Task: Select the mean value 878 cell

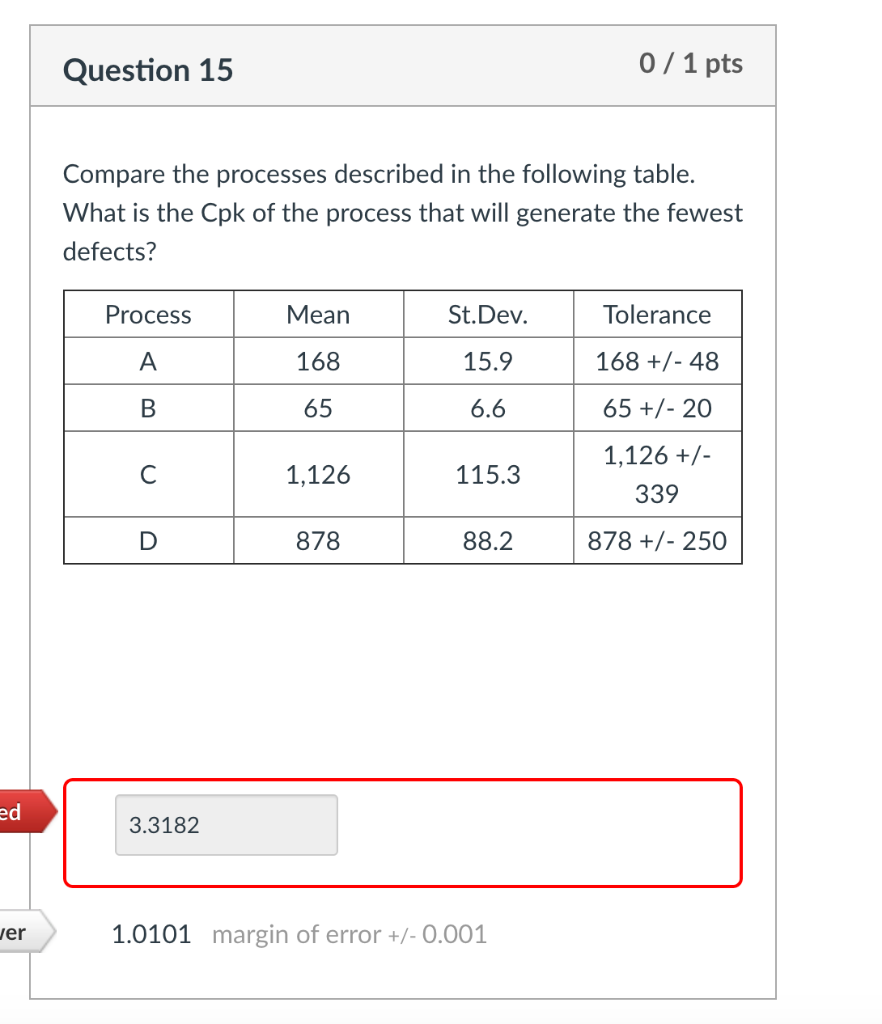Action: (x=318, y=541)
